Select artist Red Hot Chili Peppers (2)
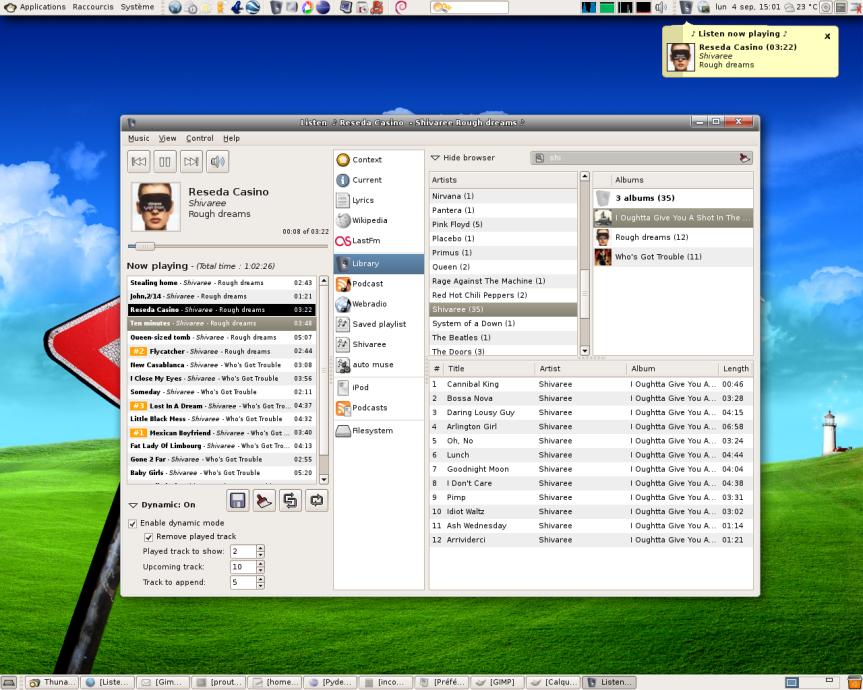 pyautogui.click(x=503, y=295)
